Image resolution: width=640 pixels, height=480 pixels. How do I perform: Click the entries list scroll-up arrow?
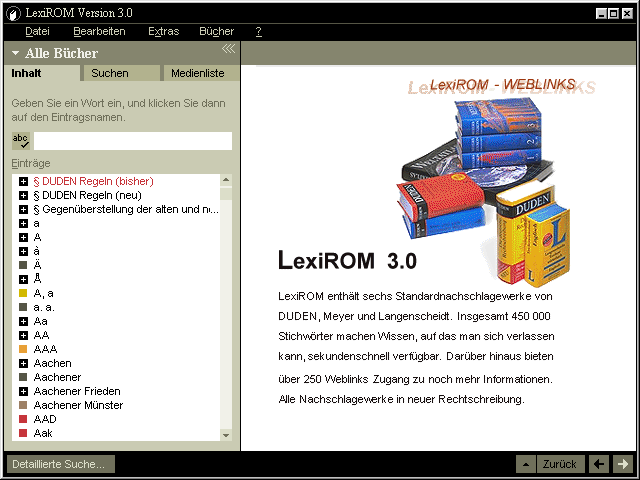pos(226,180)
